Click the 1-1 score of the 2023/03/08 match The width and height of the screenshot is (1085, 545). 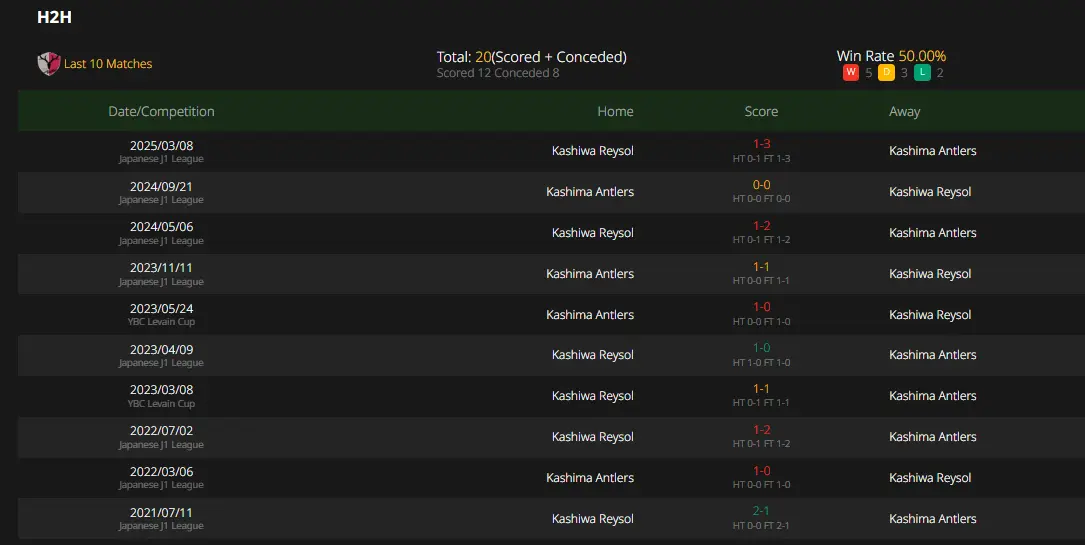(761, 389)
